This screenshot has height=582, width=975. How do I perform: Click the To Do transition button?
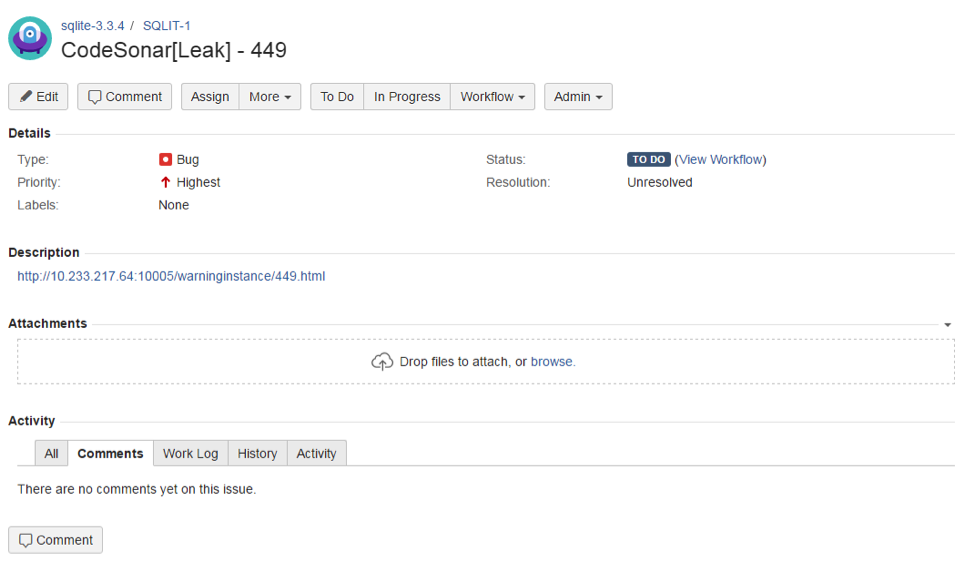pos(337,97)
